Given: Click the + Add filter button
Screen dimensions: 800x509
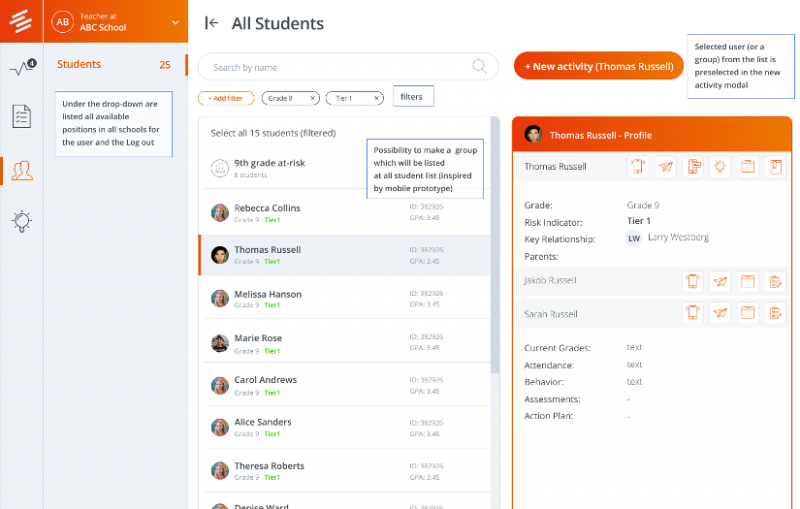Looking at the screenshot, I should [x=226, y=98].
